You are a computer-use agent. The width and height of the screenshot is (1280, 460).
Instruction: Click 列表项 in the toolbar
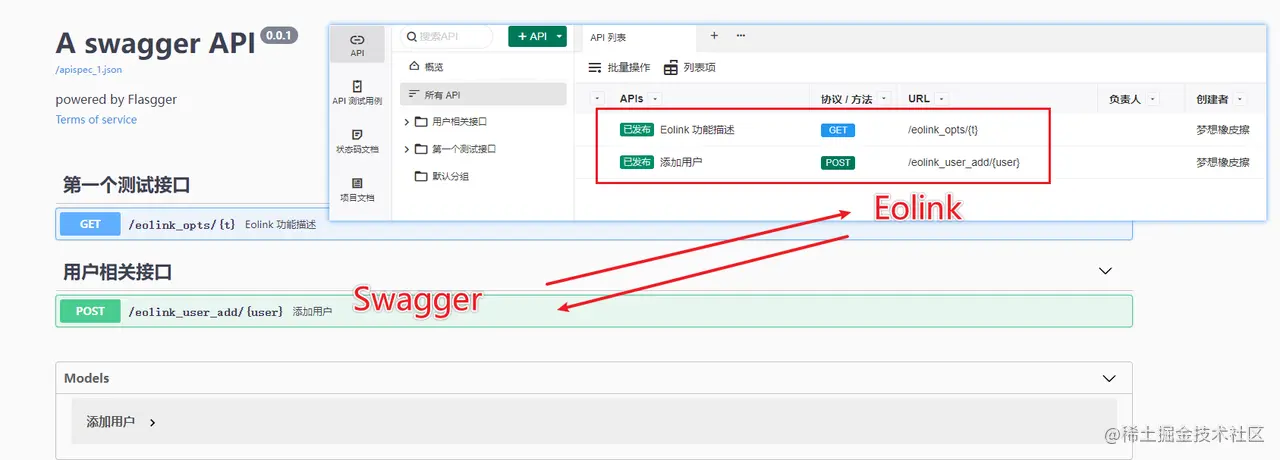[x=690, y=67]
